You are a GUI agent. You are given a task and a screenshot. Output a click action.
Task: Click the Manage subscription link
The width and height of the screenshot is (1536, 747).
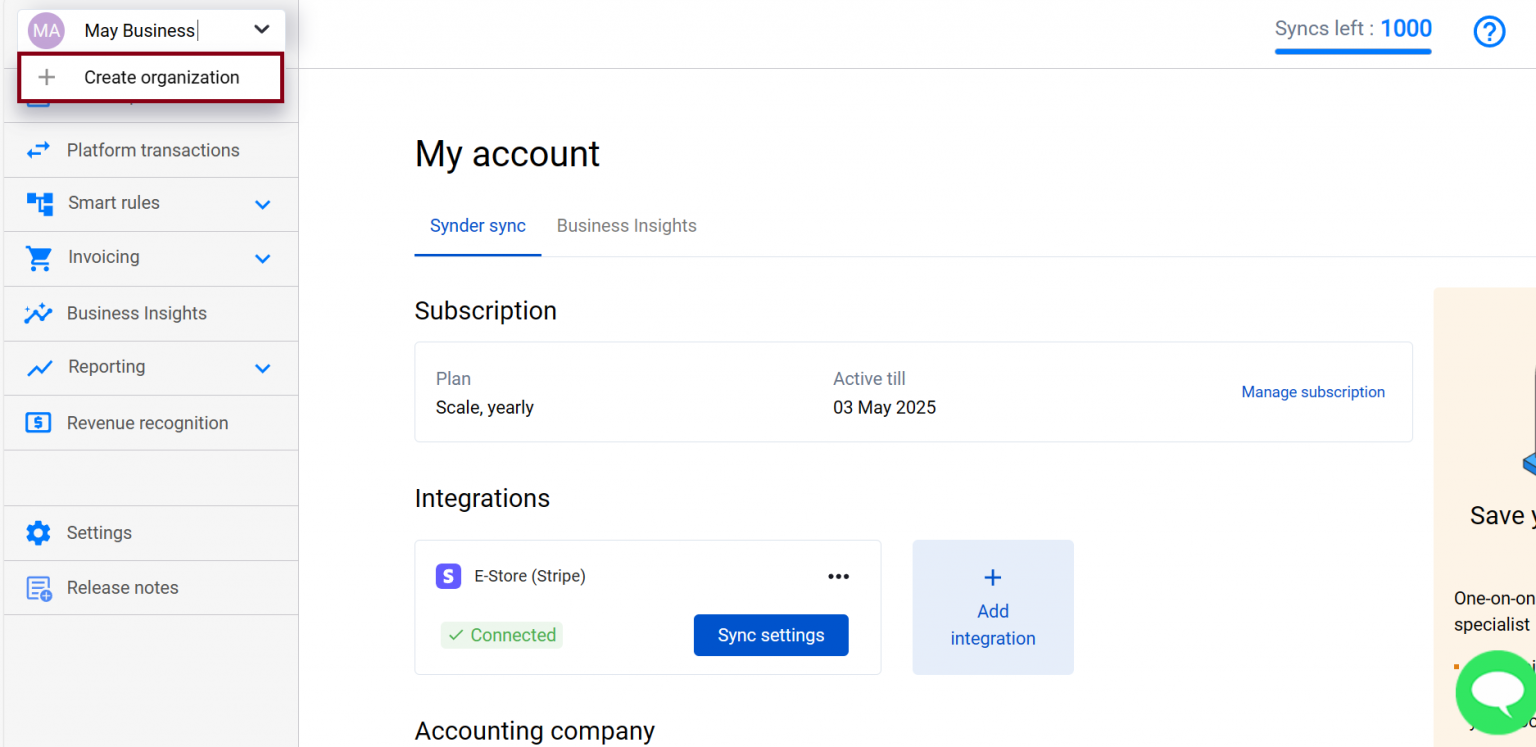[1313, 392]
